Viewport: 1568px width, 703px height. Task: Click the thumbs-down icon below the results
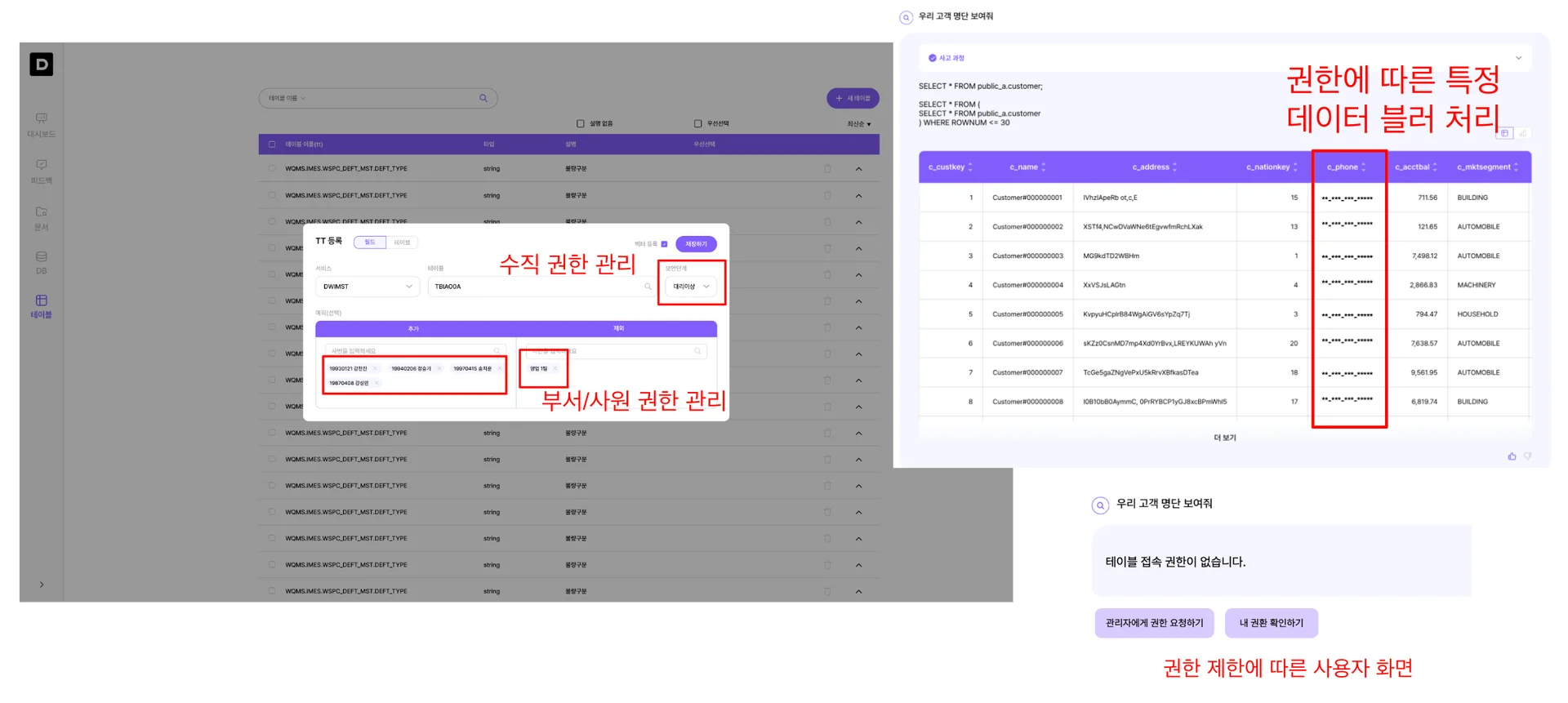point(1527,456)
